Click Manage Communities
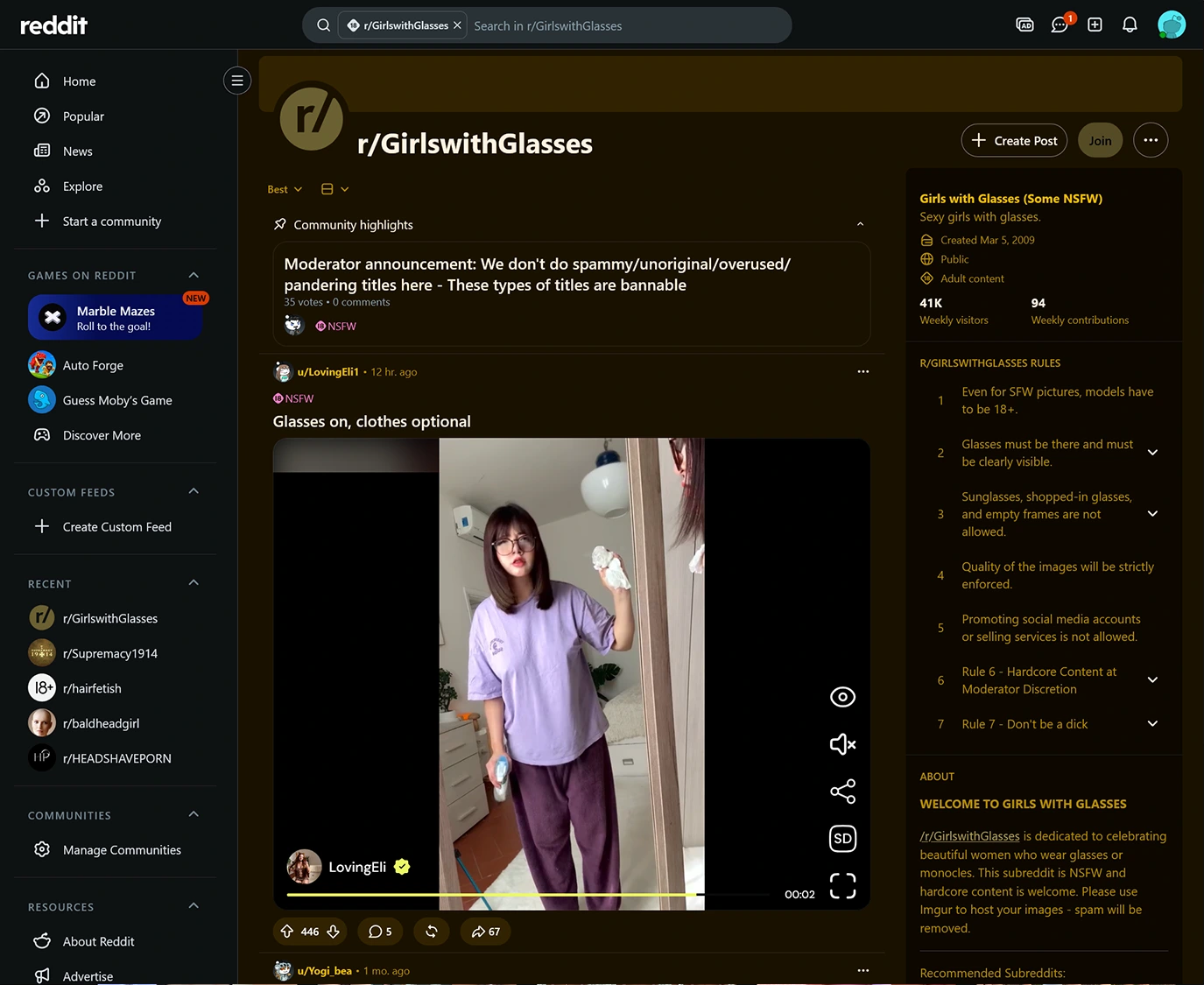This screenshot has height=985, width=1204. [116, 850]
